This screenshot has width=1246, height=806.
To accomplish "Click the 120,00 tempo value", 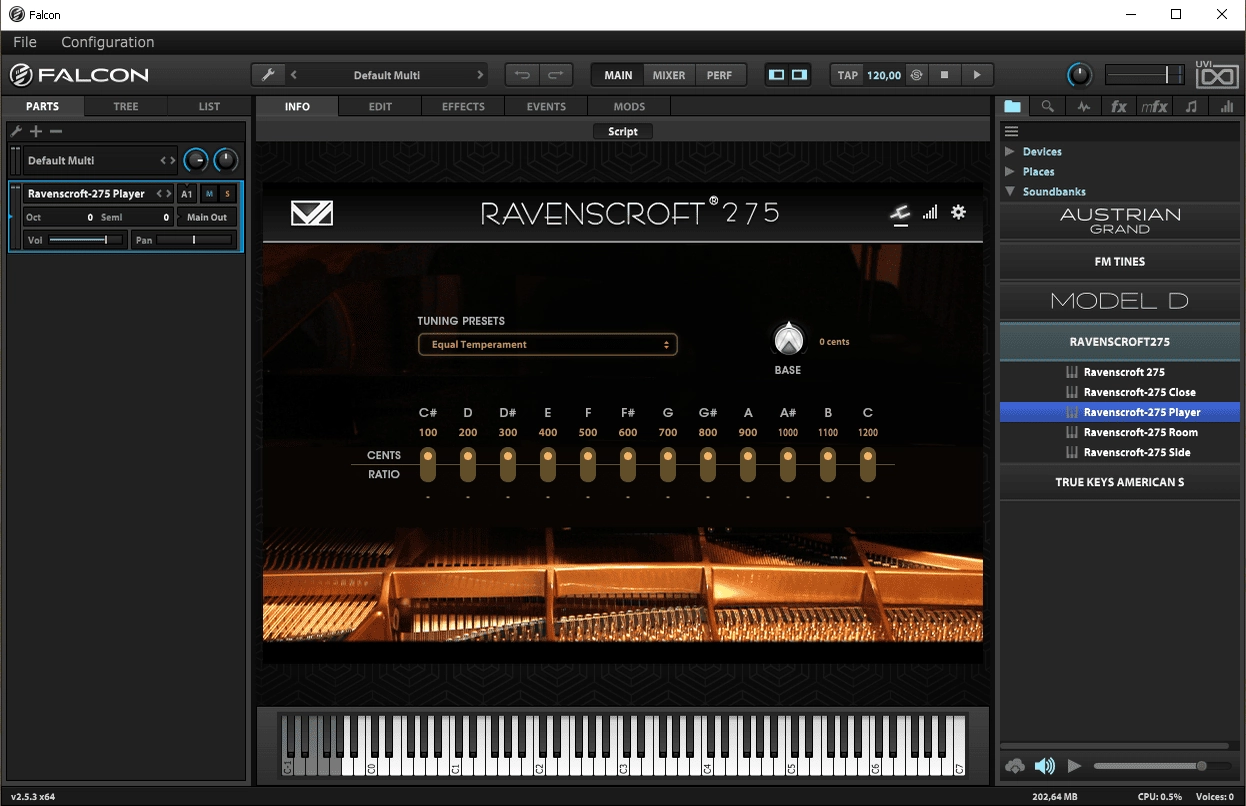I will click(x=884, y=75).
